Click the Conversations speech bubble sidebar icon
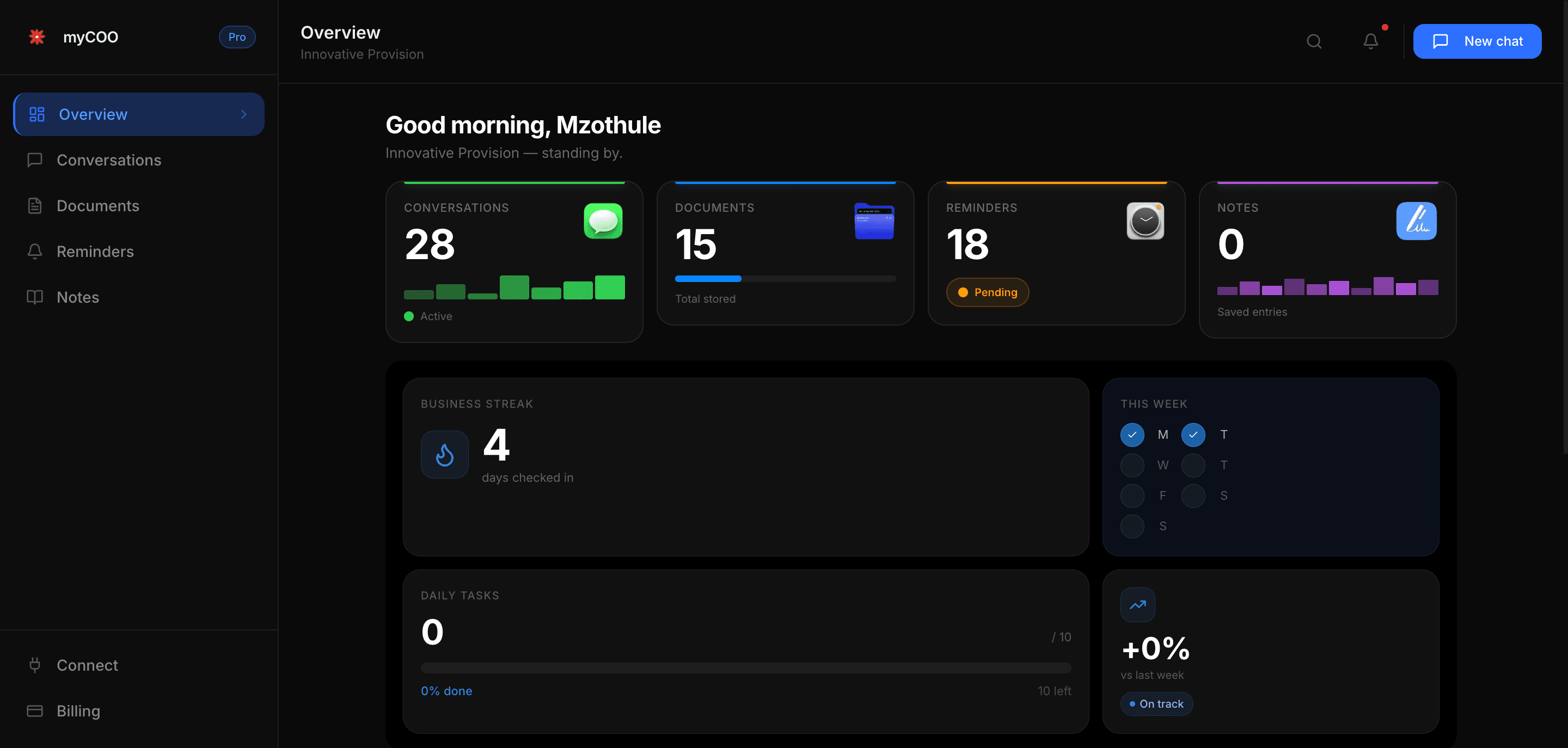The image size is (1568, 748). point(35,160)
